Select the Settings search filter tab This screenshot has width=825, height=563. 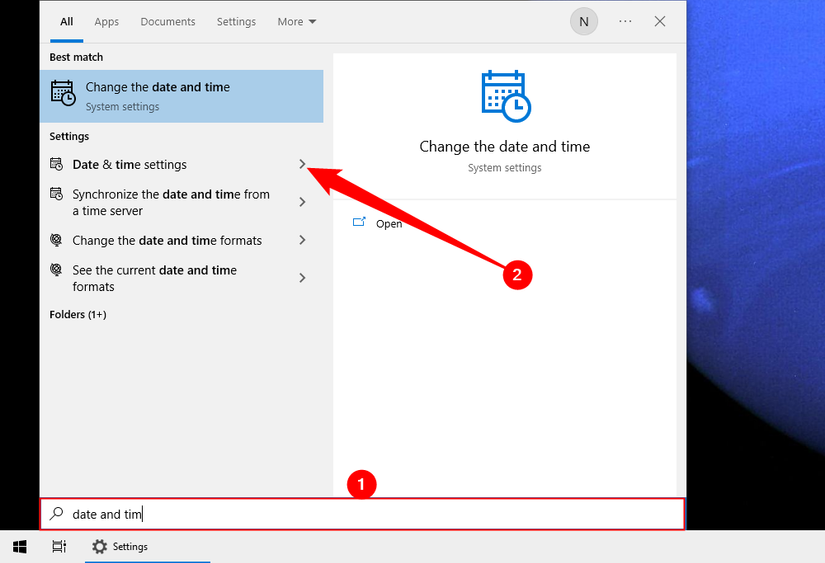pyautogui.click(x=236, y=21)
